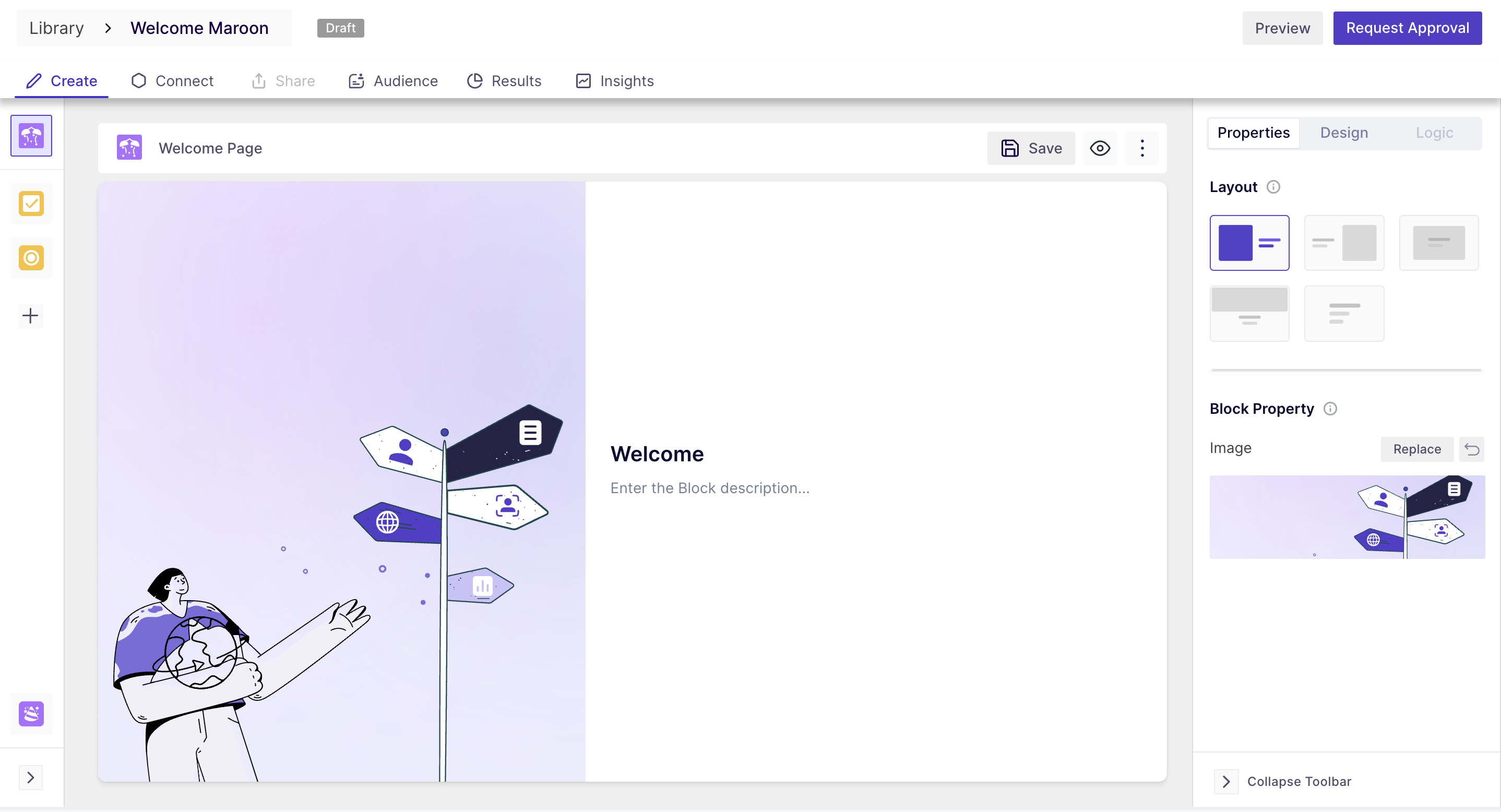The image size is (1501, 812).
Task: Click Request Approval button
Action: click(1407, 28)
